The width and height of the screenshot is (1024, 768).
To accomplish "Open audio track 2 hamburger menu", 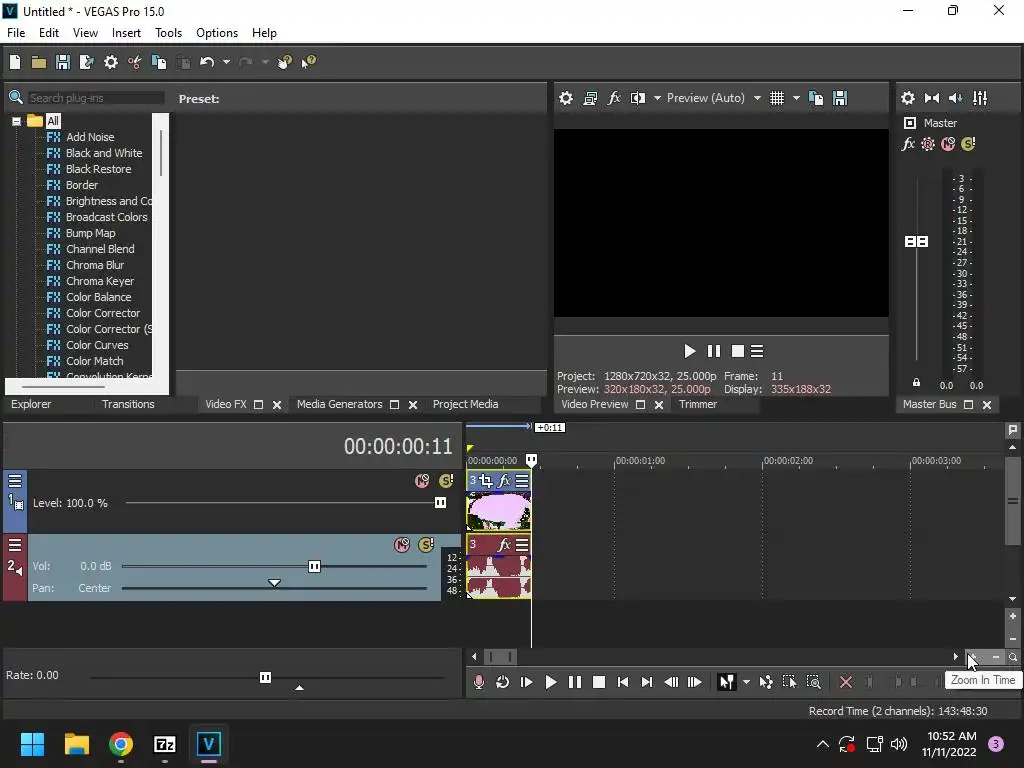I will tap(15, 545).
